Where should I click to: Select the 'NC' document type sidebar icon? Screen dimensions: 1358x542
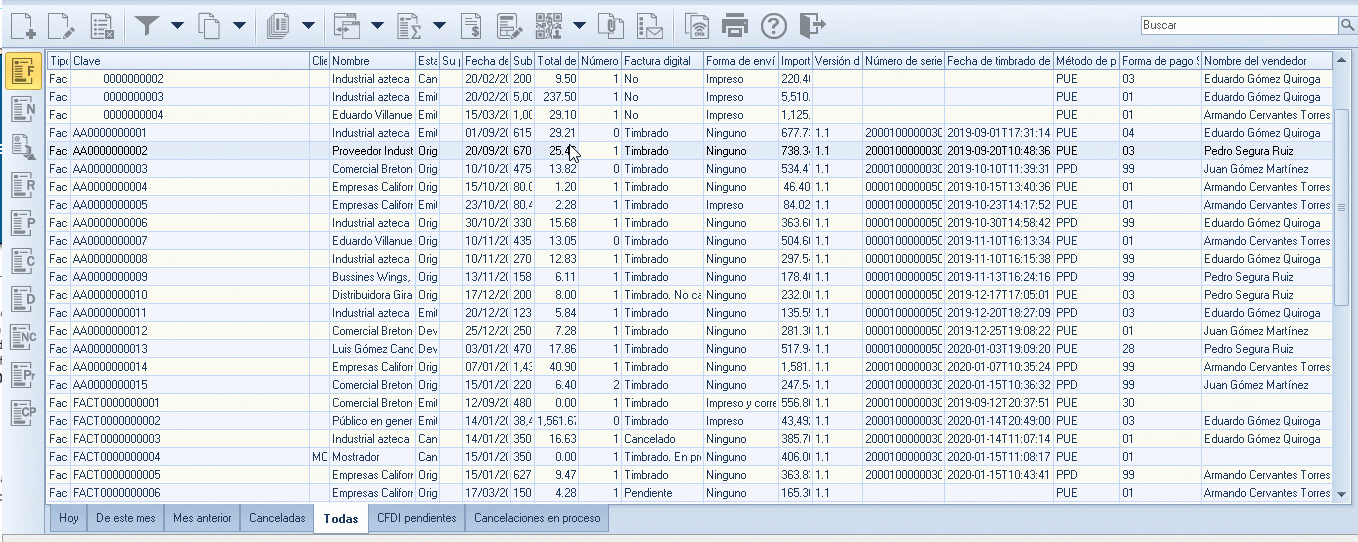pos(24,339)
